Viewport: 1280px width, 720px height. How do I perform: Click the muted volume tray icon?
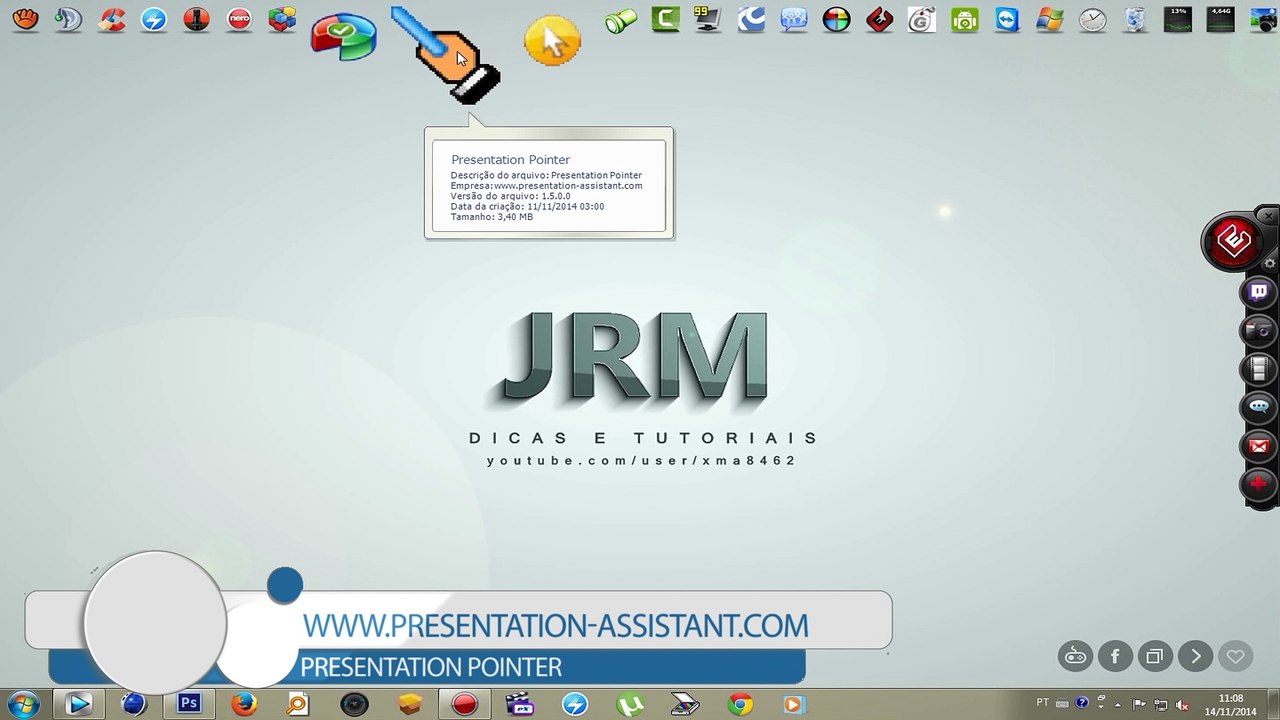[1181, 704]
